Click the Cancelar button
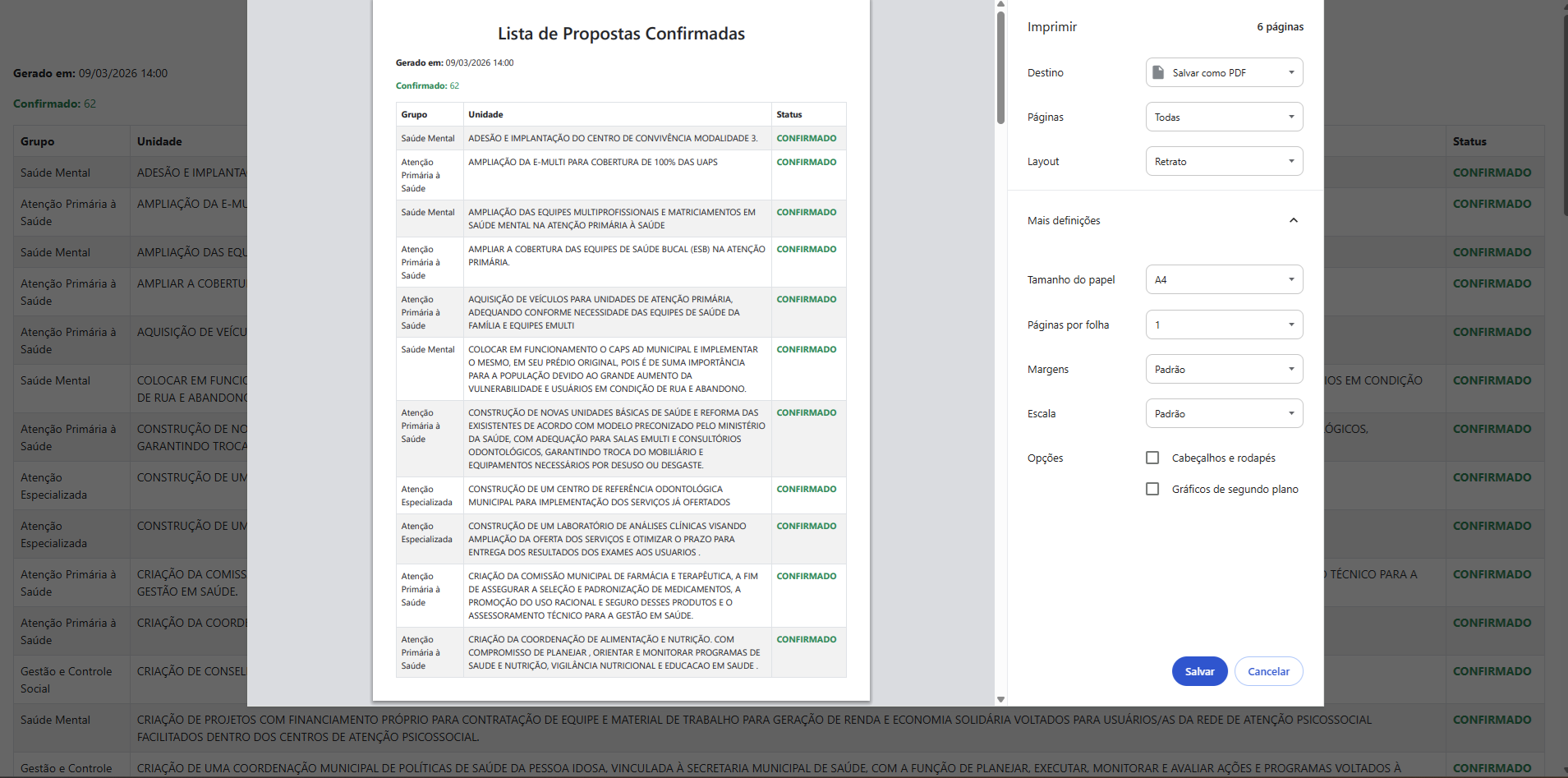Image resolution: width=1568 pixels, height=778 pixels. pyautogui.click(x=1268, y=671)
